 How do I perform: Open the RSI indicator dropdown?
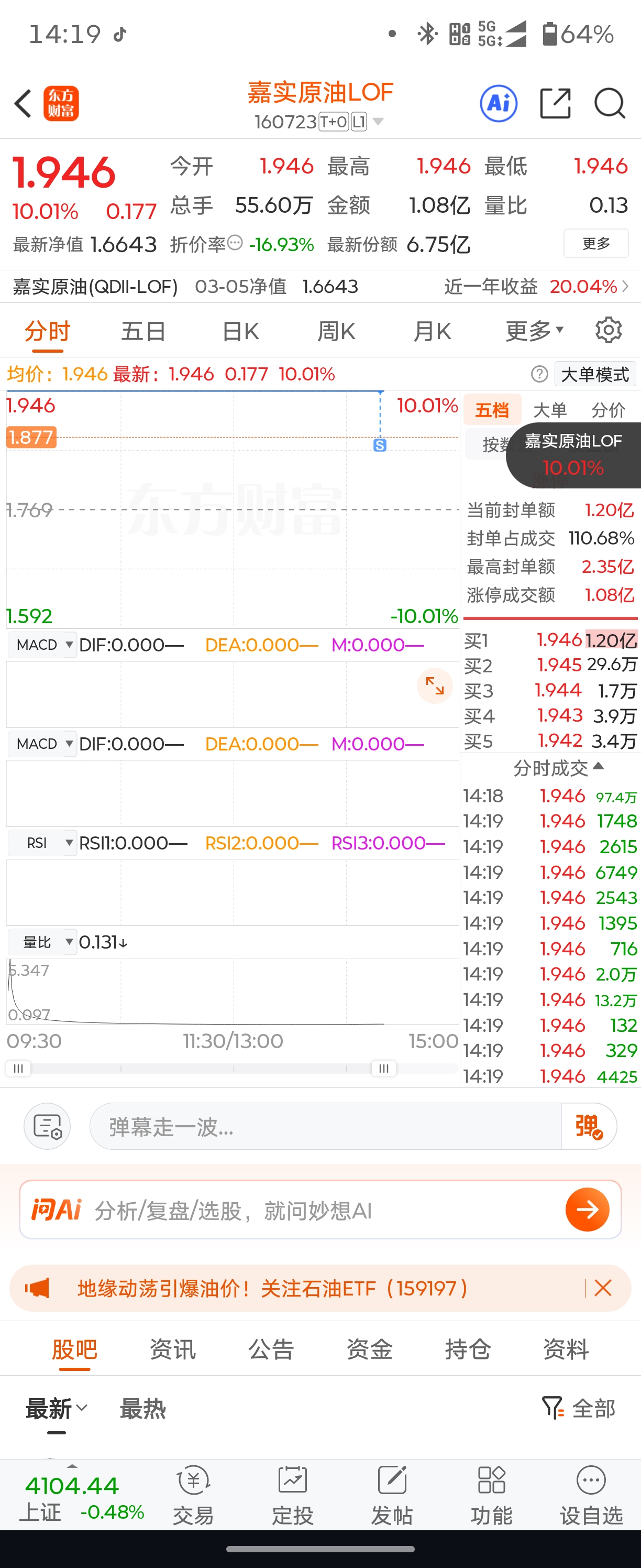pos(42,843)
